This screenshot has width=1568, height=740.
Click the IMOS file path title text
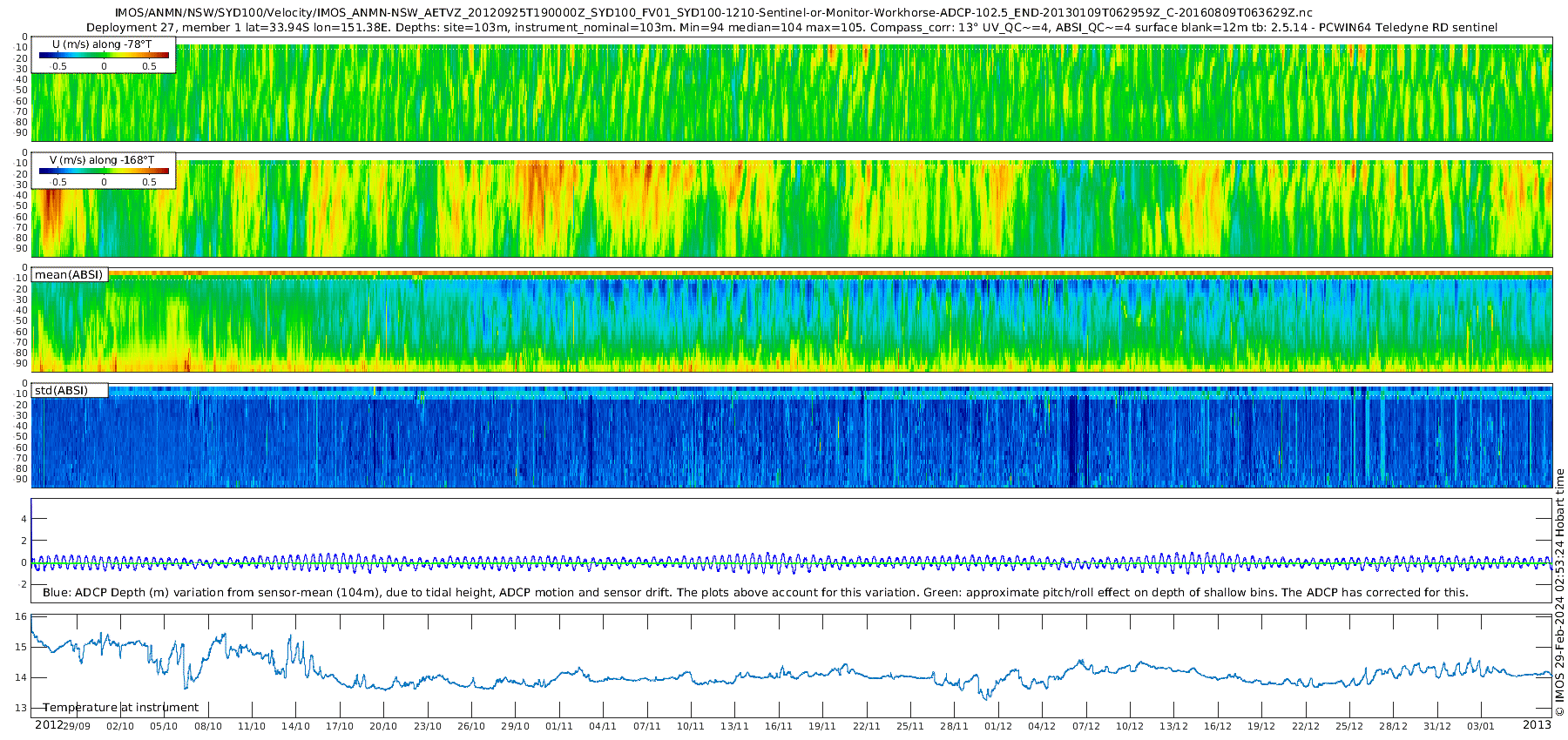pos(713,13)
